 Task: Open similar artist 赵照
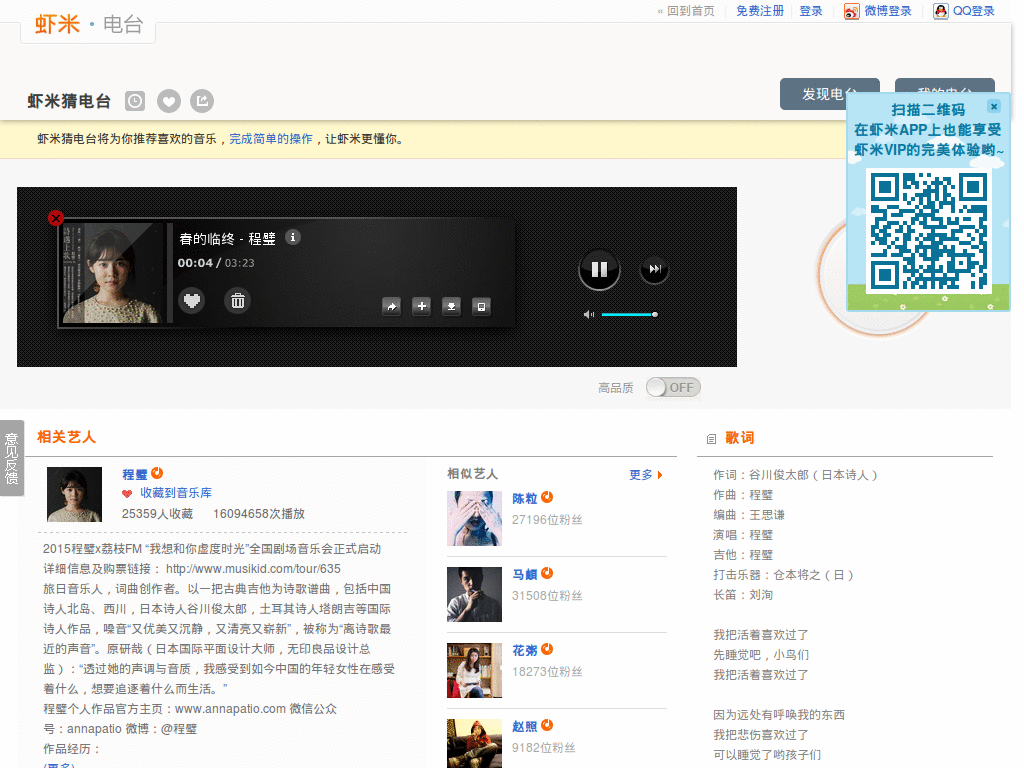(x=524, y=726)
